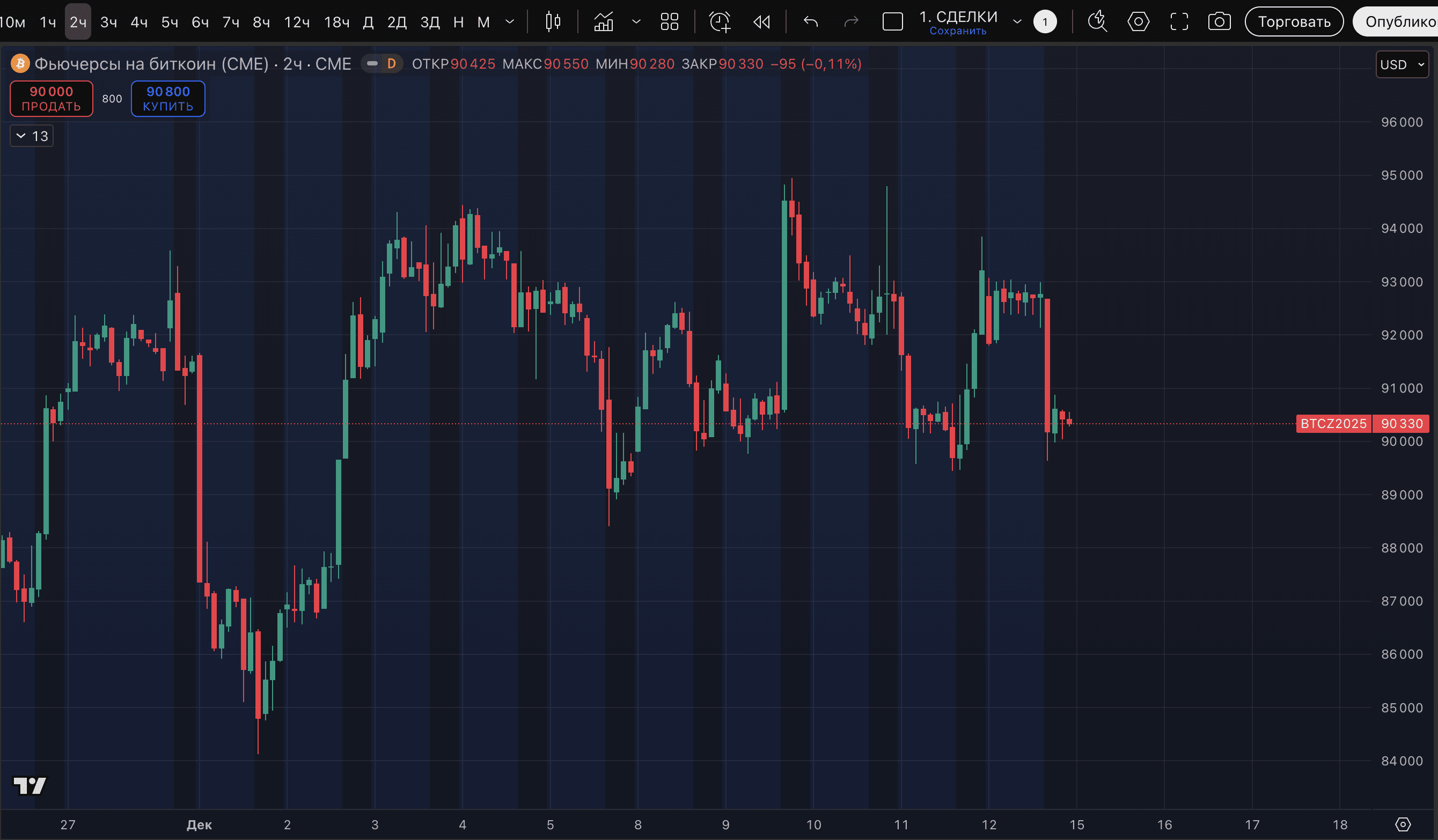This screenshot has height=840, width=1438.
Task: Open quick search with the lightning magnifier icon
Action: click(x=1097, y=21)
